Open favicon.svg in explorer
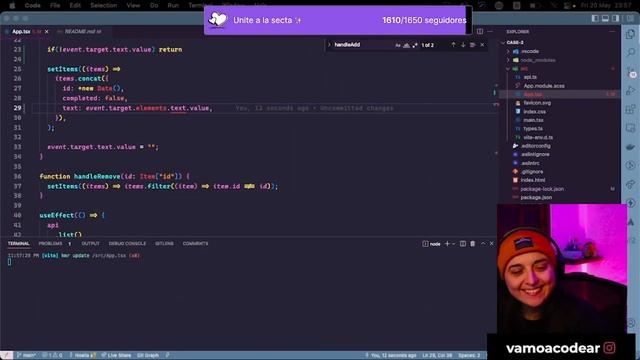640x360 pixels. point(537,103)
